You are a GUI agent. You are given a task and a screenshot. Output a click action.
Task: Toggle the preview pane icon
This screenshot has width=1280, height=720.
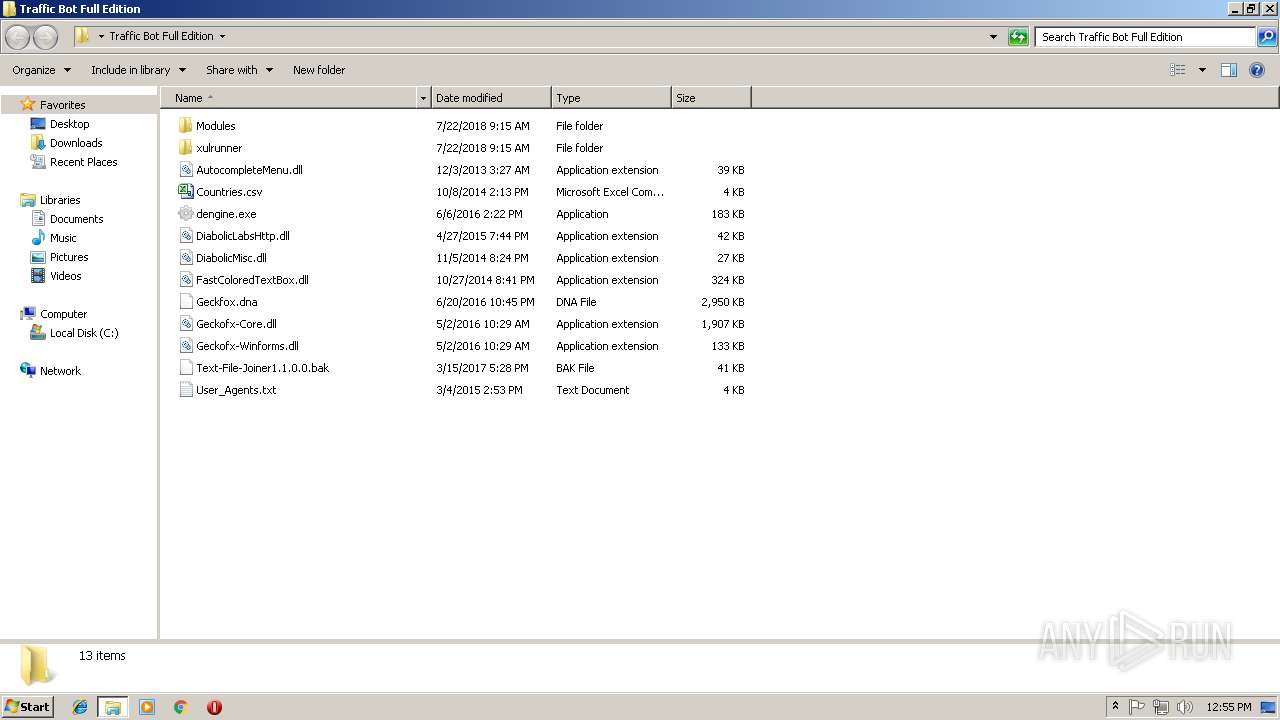pos(1229,70)
